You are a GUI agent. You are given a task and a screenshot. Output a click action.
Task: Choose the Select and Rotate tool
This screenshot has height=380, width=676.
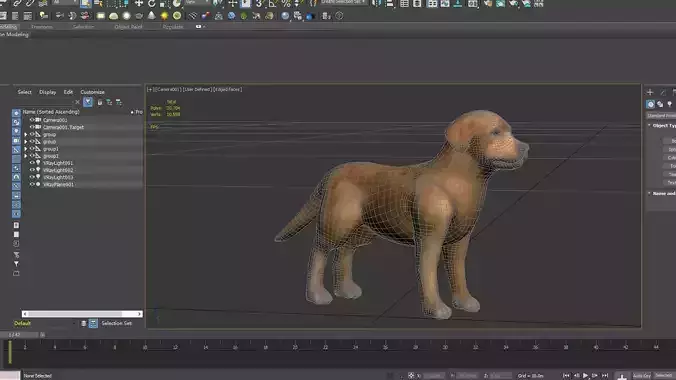tap(151, 3)
